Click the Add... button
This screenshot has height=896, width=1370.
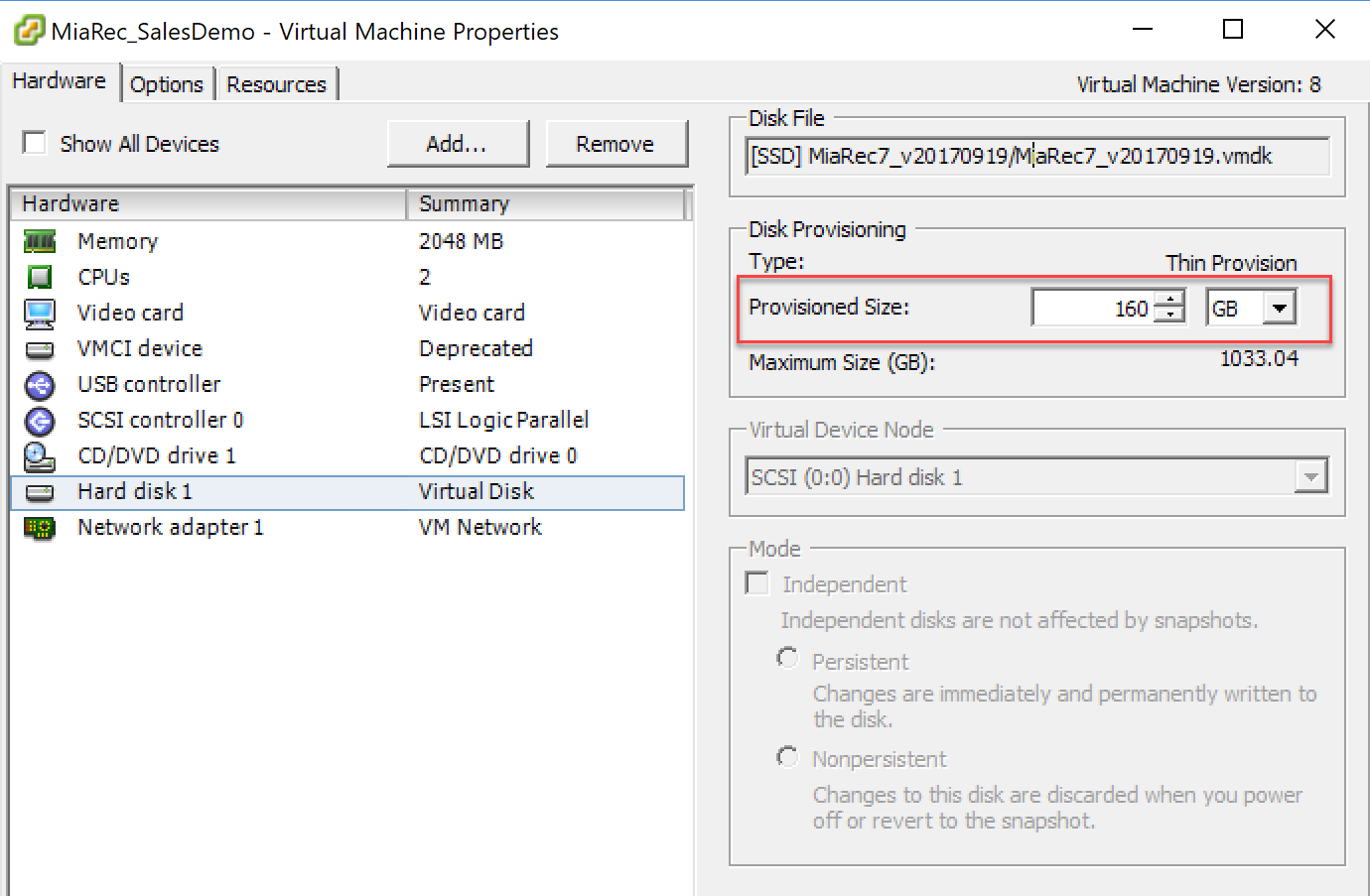click(458, 144)
